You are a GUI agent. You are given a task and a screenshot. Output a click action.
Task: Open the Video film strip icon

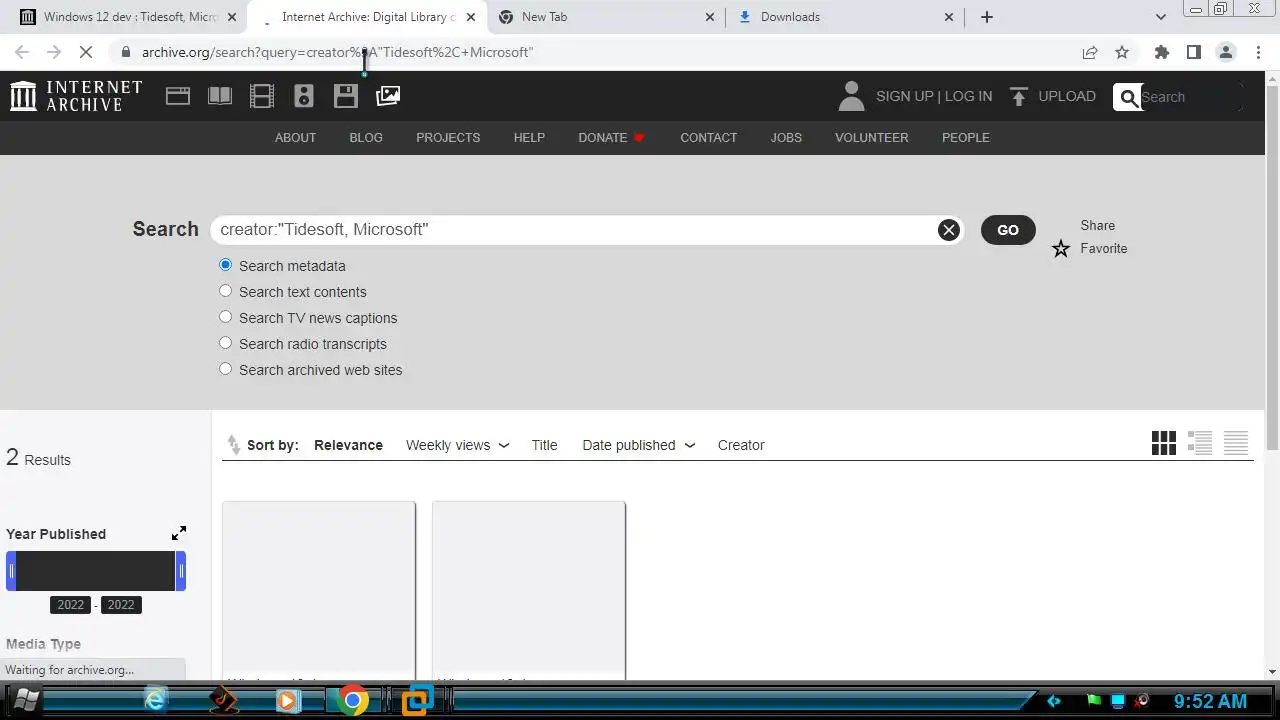(x=262, y=96)
